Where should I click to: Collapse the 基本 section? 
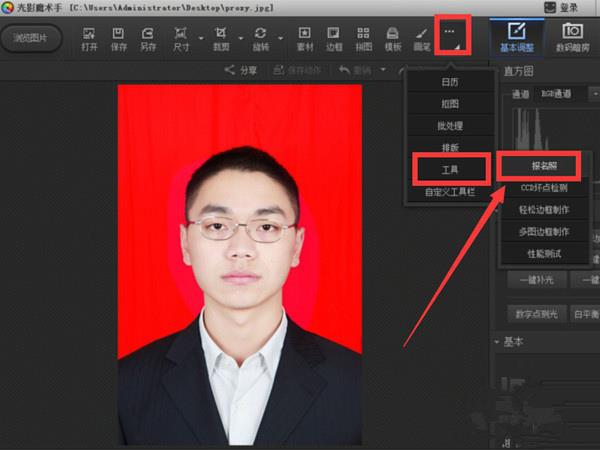498,342
